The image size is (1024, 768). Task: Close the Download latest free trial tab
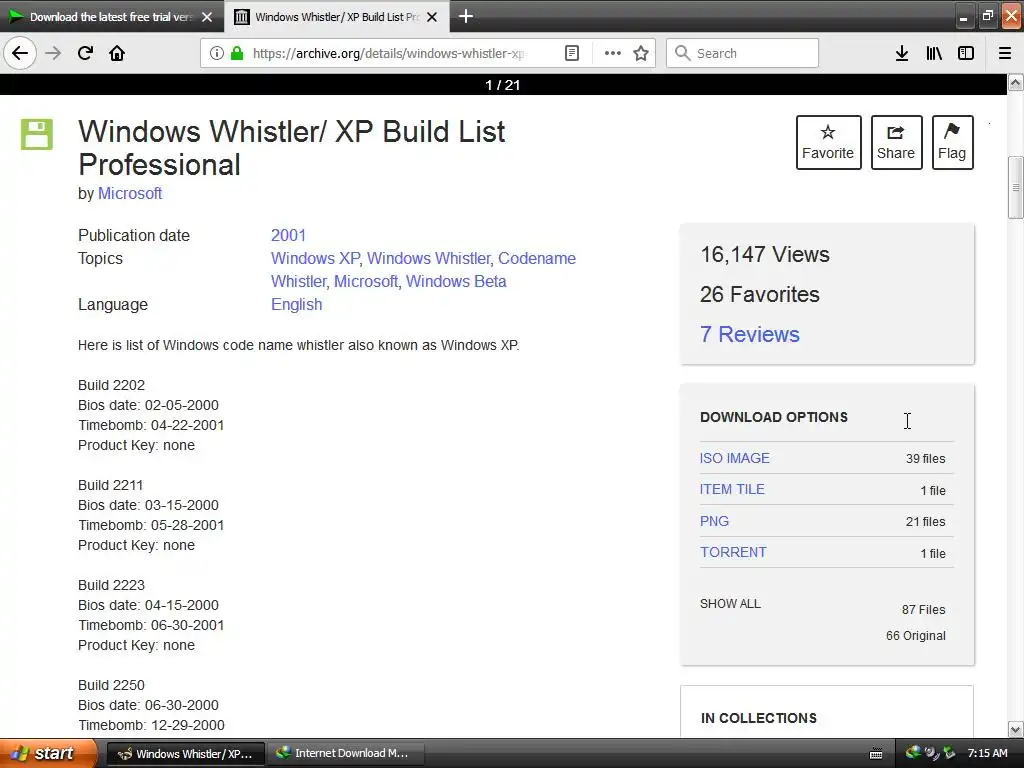[x=206, y=17]
